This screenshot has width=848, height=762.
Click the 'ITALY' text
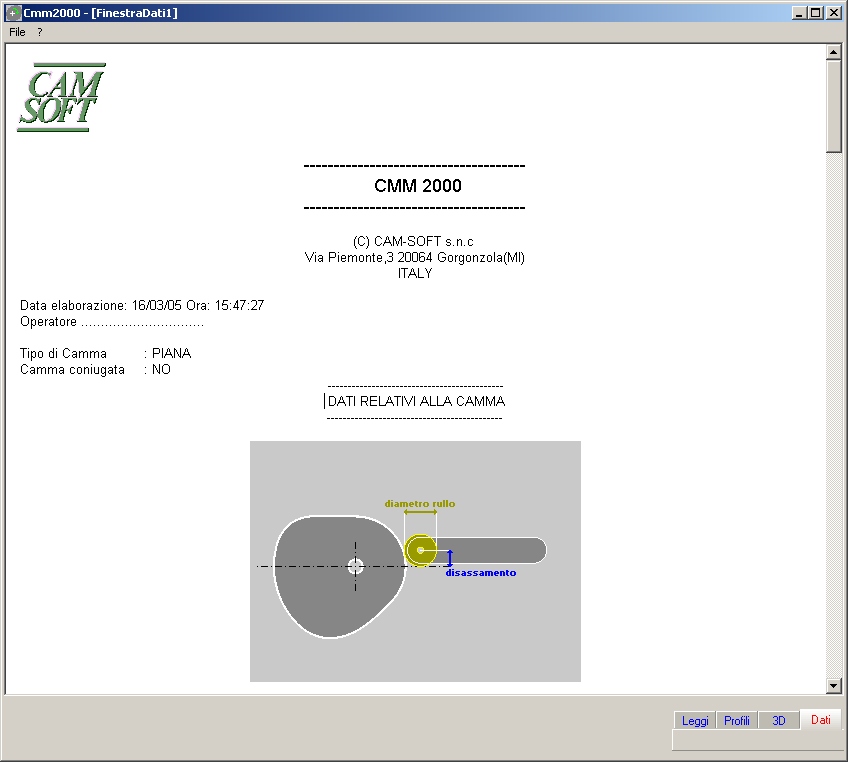point(415,274)
